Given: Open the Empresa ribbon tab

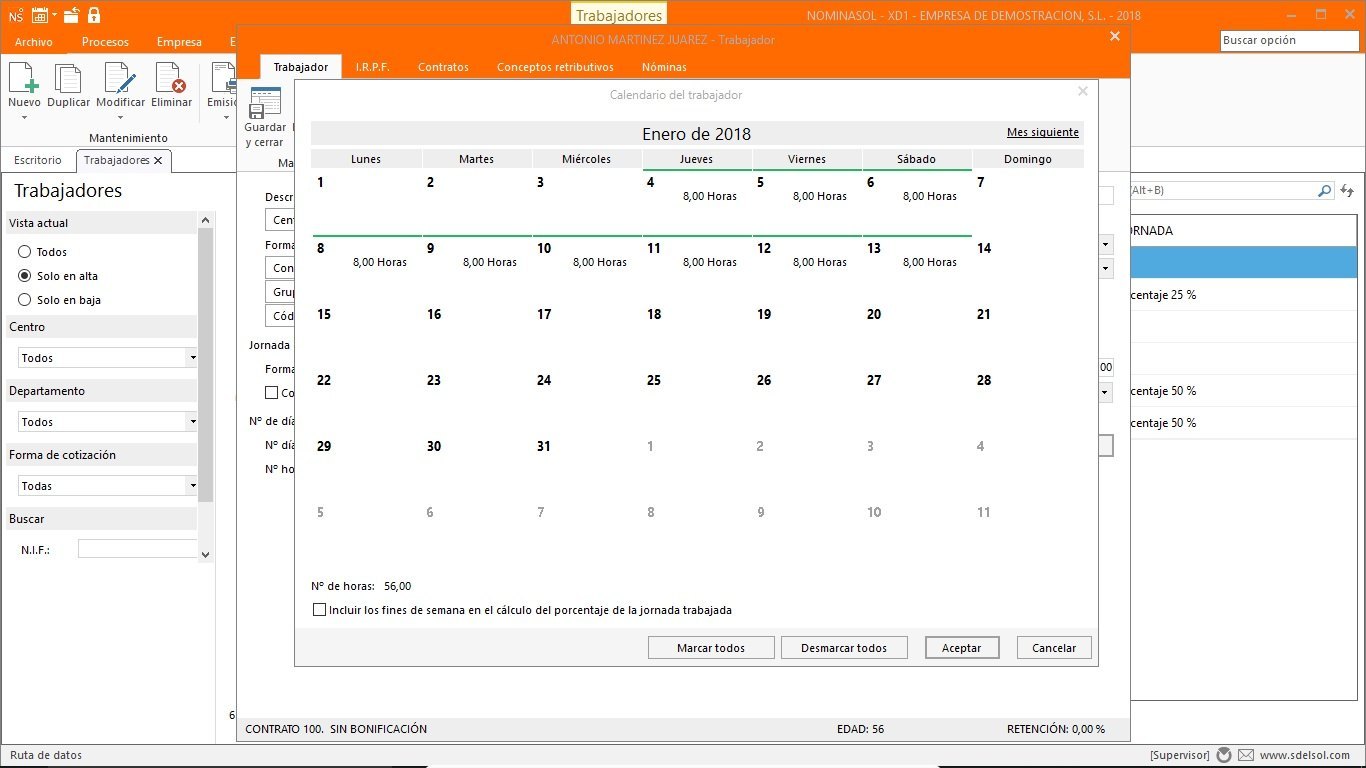Looking at the screenshot, I should coord(179,42).
